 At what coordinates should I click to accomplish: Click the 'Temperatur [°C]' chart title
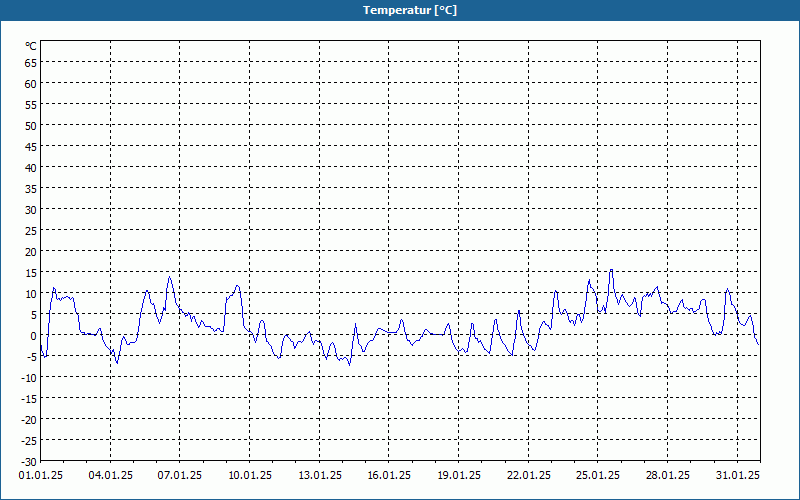410,10
